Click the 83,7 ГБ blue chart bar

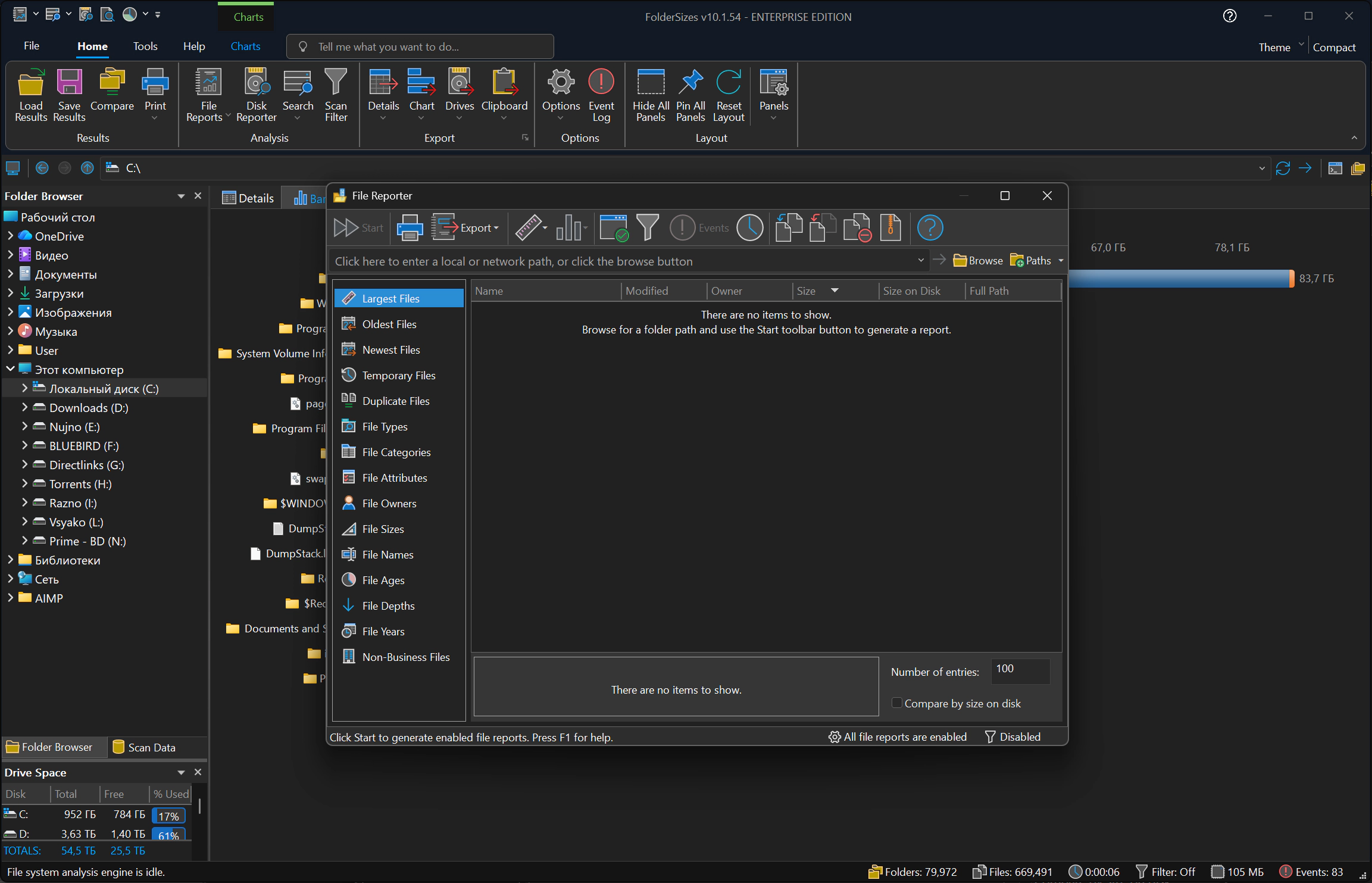click(1181, 278)
